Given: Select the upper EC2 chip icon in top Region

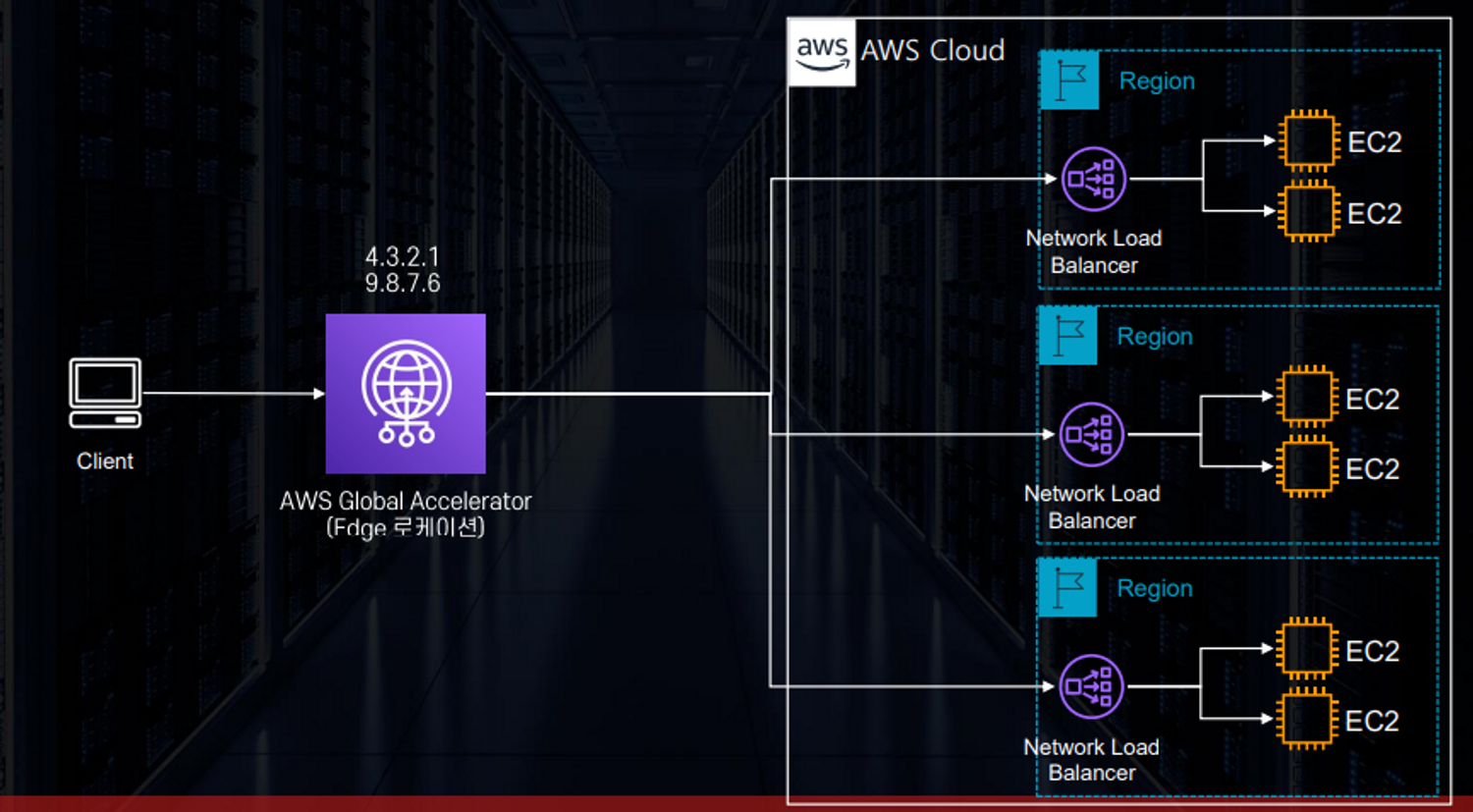Looking at the screenshot, I should pyautogui.click(x=1309, y=140).
